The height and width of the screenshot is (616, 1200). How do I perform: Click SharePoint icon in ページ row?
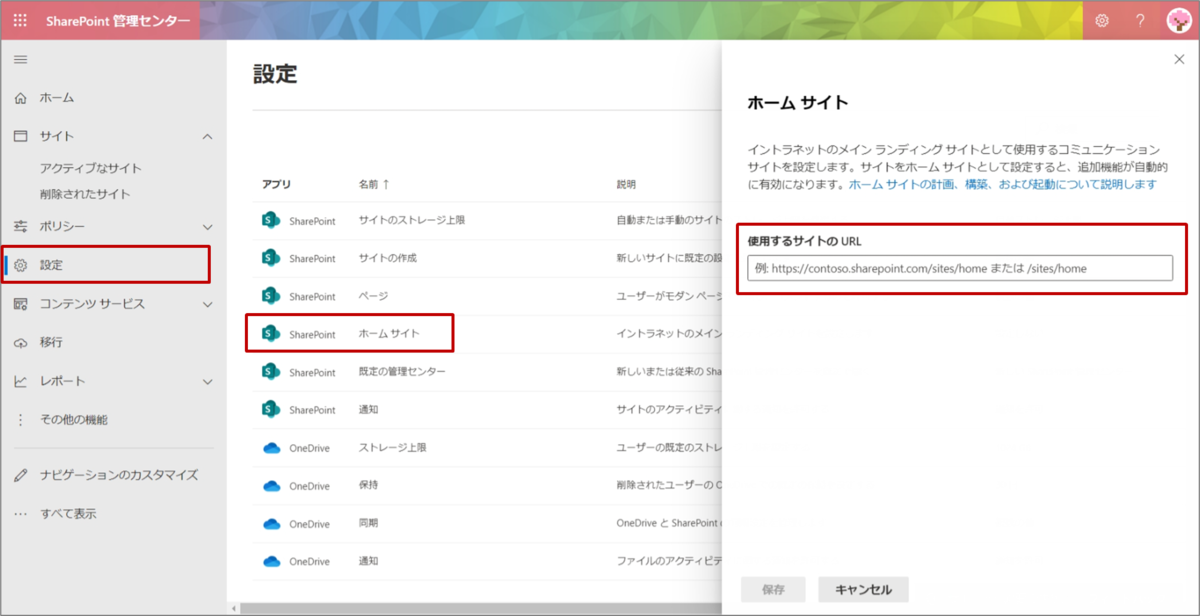tap(270, 296)
